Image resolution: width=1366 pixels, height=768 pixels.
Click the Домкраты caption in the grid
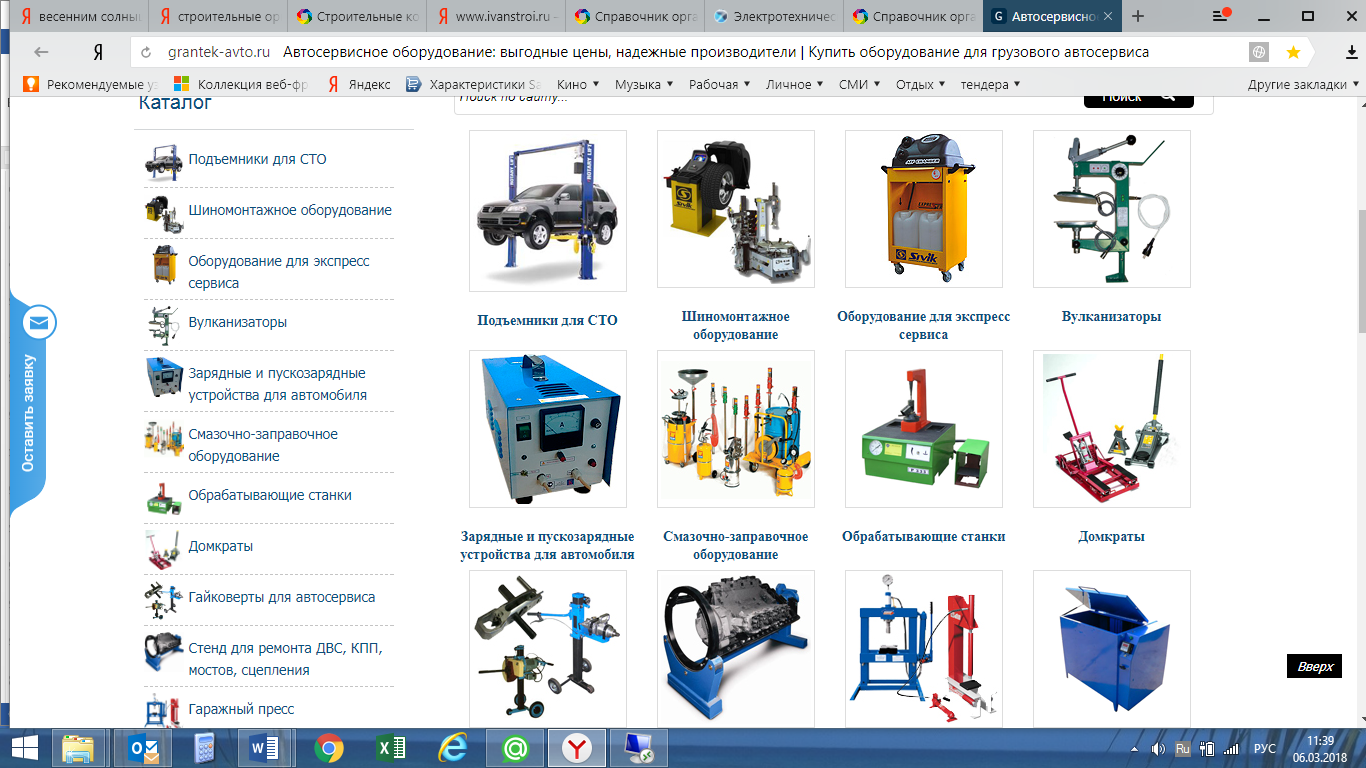1112,536
